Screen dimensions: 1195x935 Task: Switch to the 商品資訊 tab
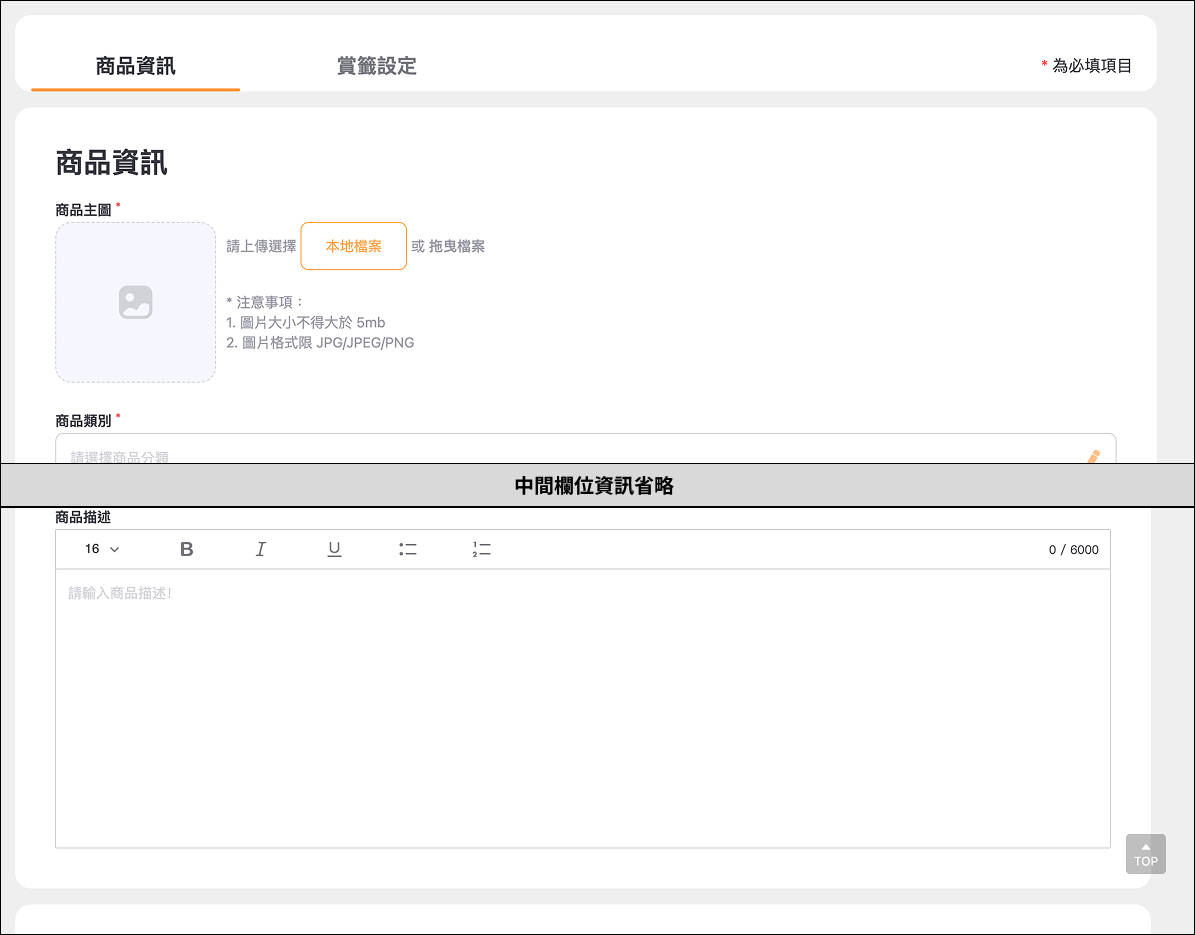[x=135, y=66]
